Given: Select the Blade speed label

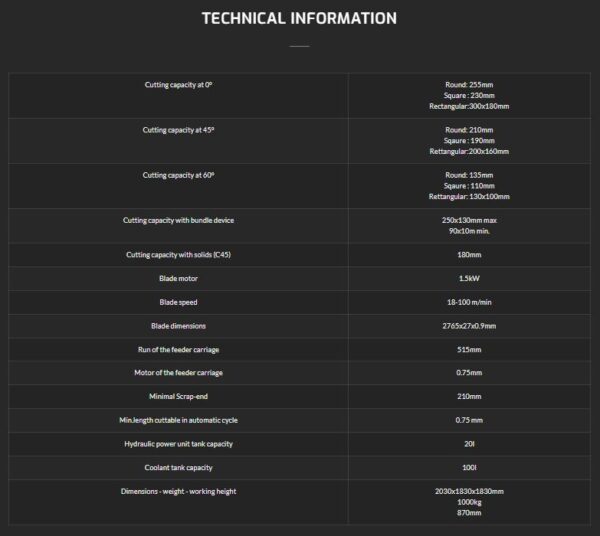Looking at the screenshot, I should [178, 302].
